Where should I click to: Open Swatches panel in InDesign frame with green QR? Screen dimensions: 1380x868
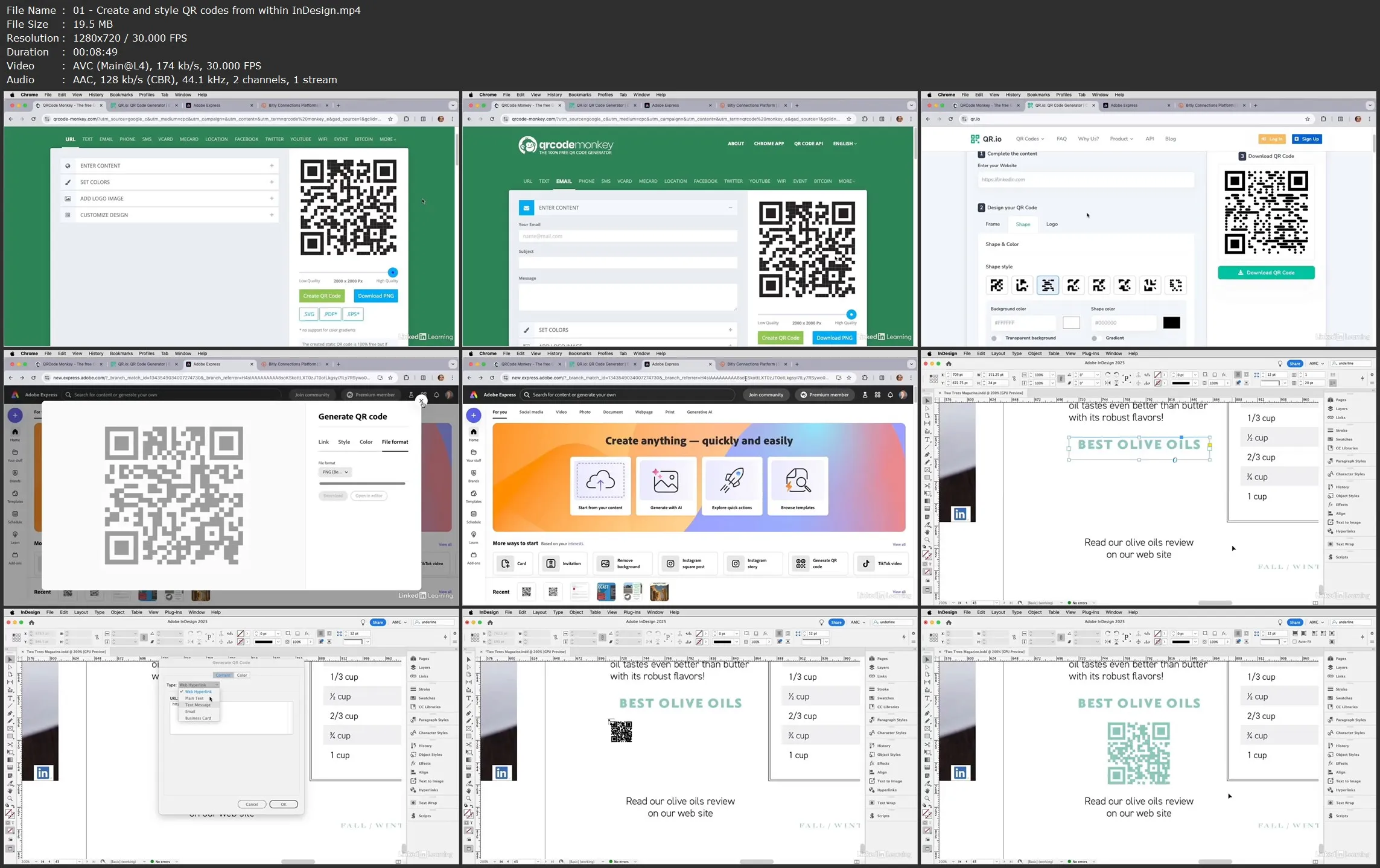click(x=1343, y=698)
